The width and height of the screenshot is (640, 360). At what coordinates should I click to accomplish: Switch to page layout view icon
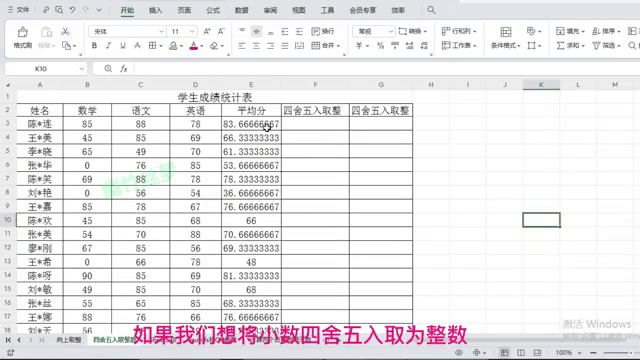point(521,352)
